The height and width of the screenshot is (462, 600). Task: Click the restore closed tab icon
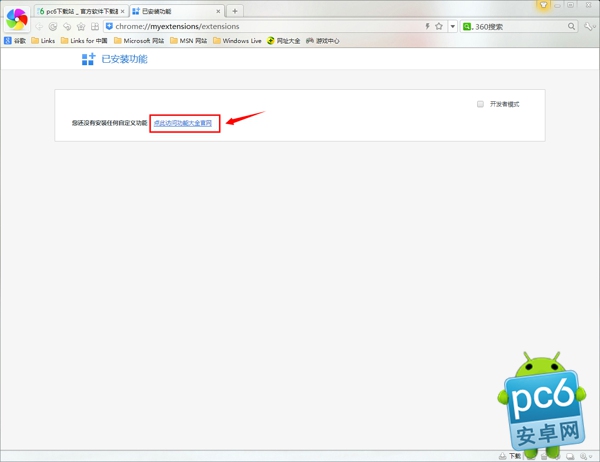pos(67,26)
